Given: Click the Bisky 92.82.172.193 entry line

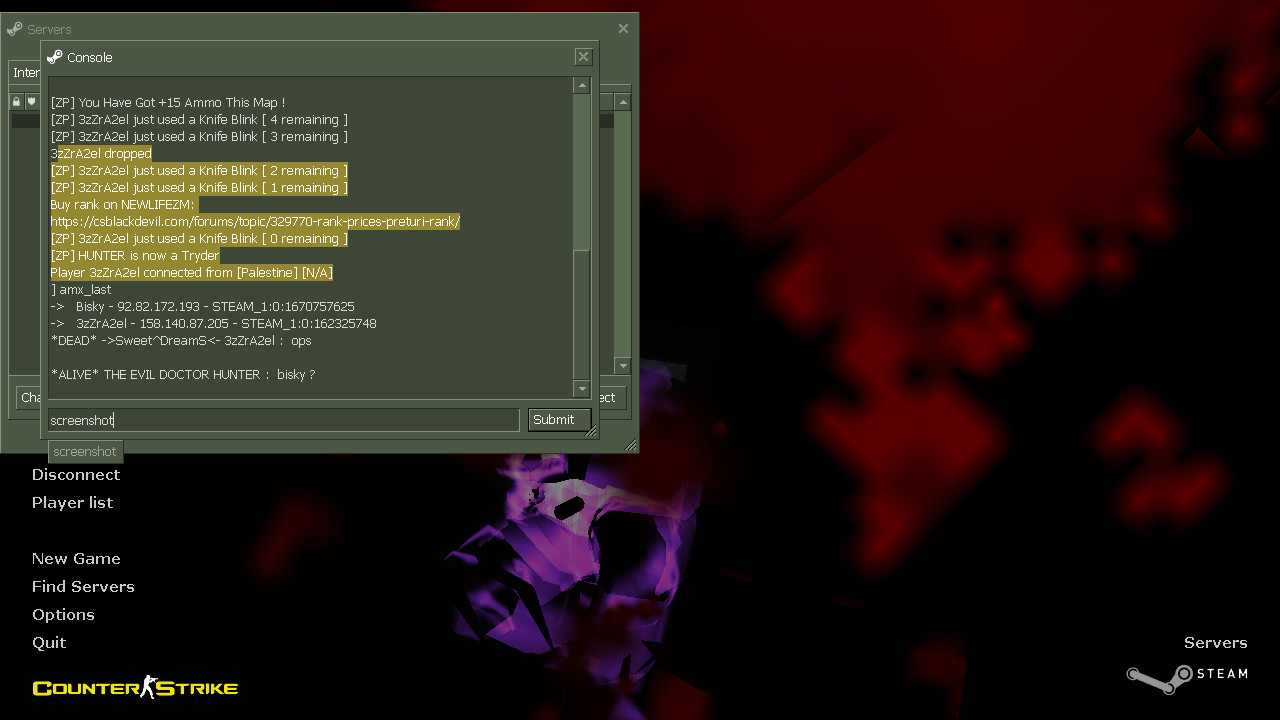Looking at the screenshot, I should [203, 306].
